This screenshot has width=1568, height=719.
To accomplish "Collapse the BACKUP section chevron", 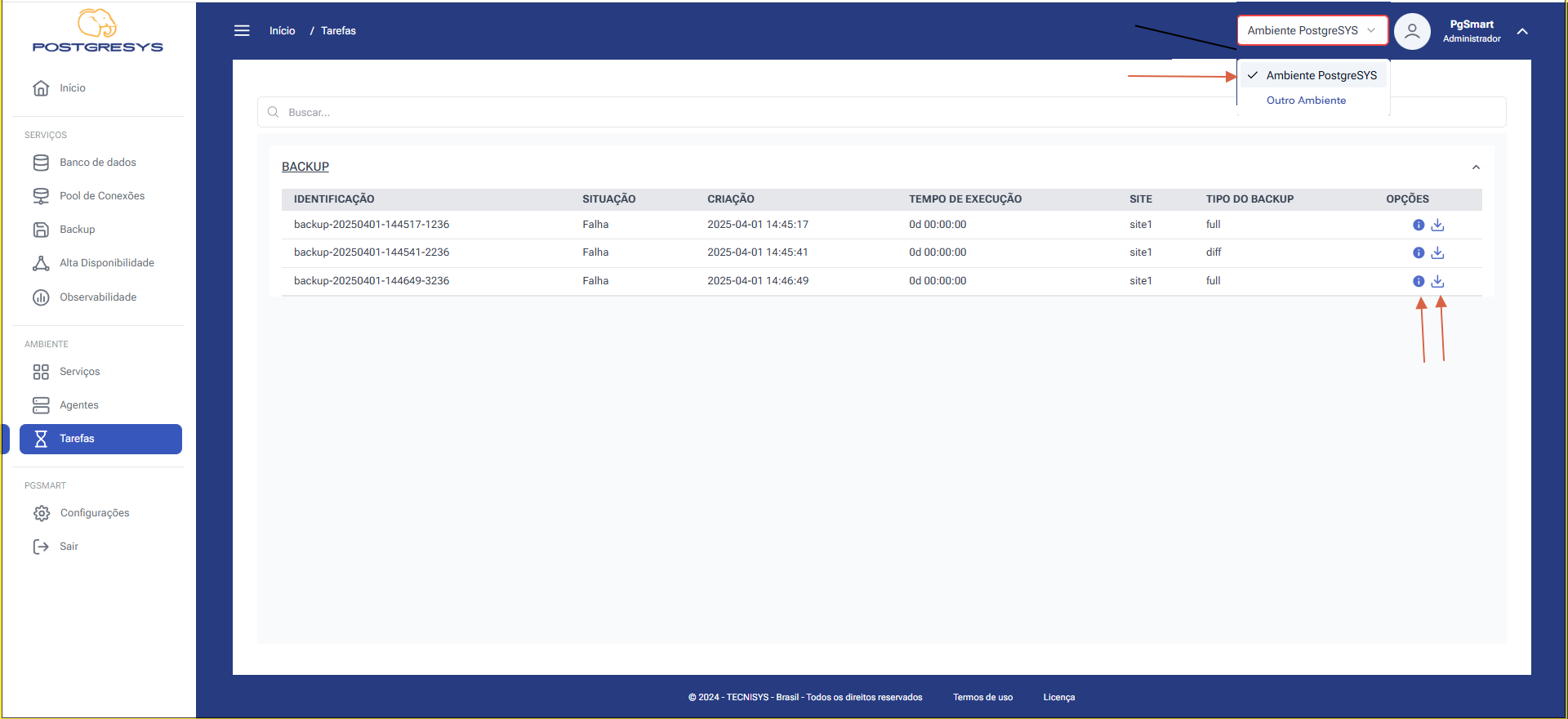I will click(1476, 167).
